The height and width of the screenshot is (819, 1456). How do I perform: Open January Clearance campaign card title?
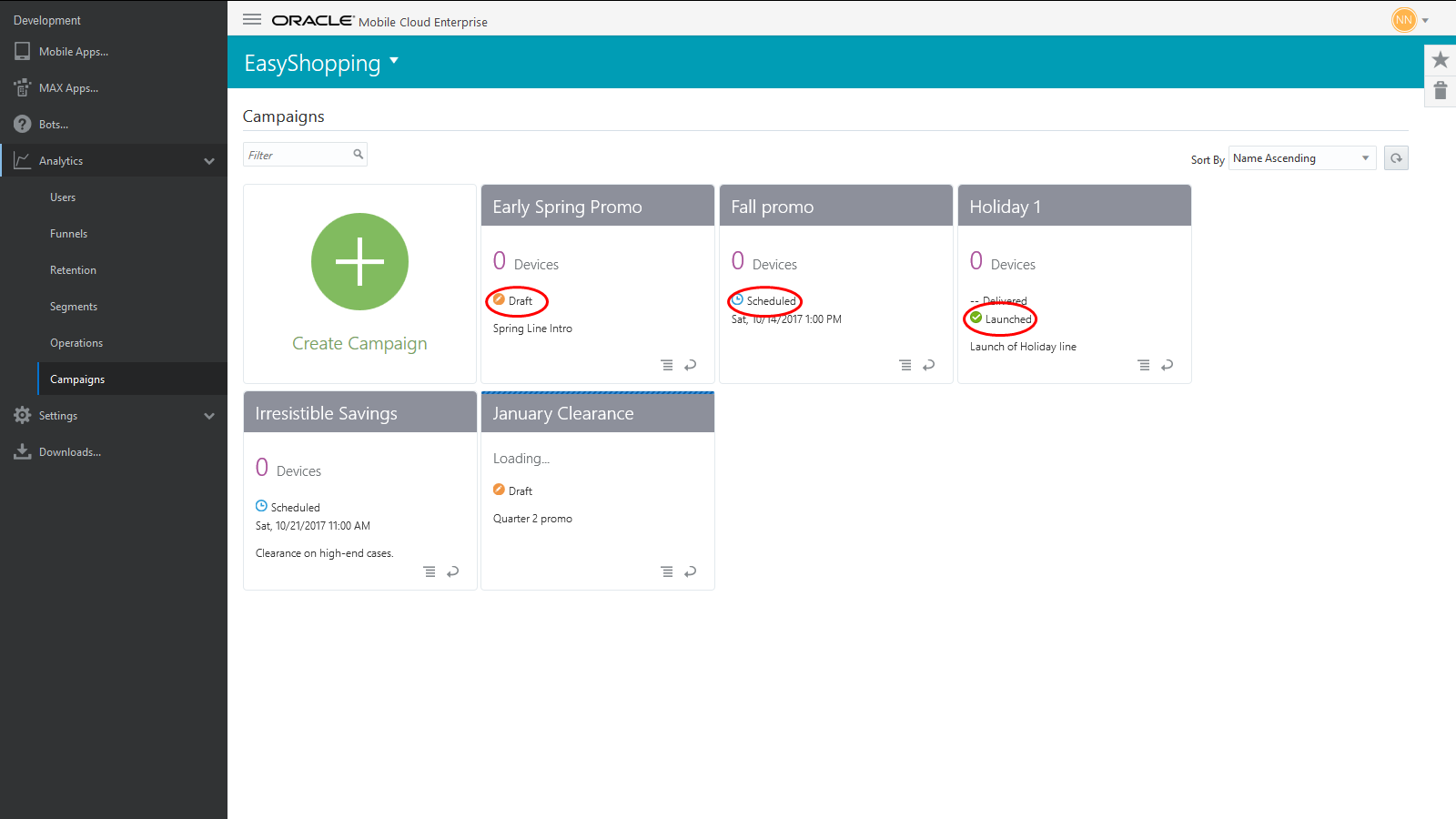(562, 413)
